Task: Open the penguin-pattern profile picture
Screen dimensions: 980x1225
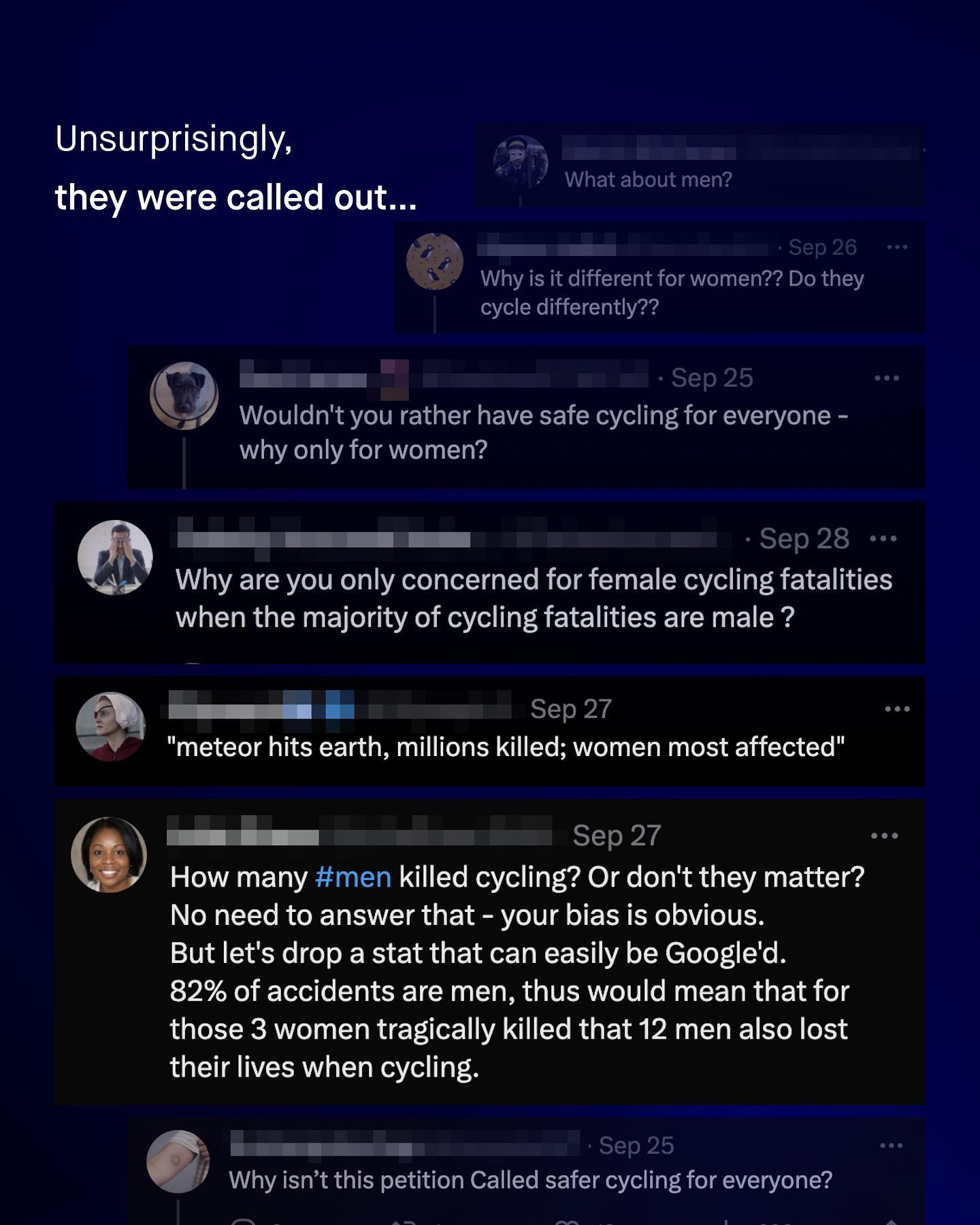Action: [434, 261]
